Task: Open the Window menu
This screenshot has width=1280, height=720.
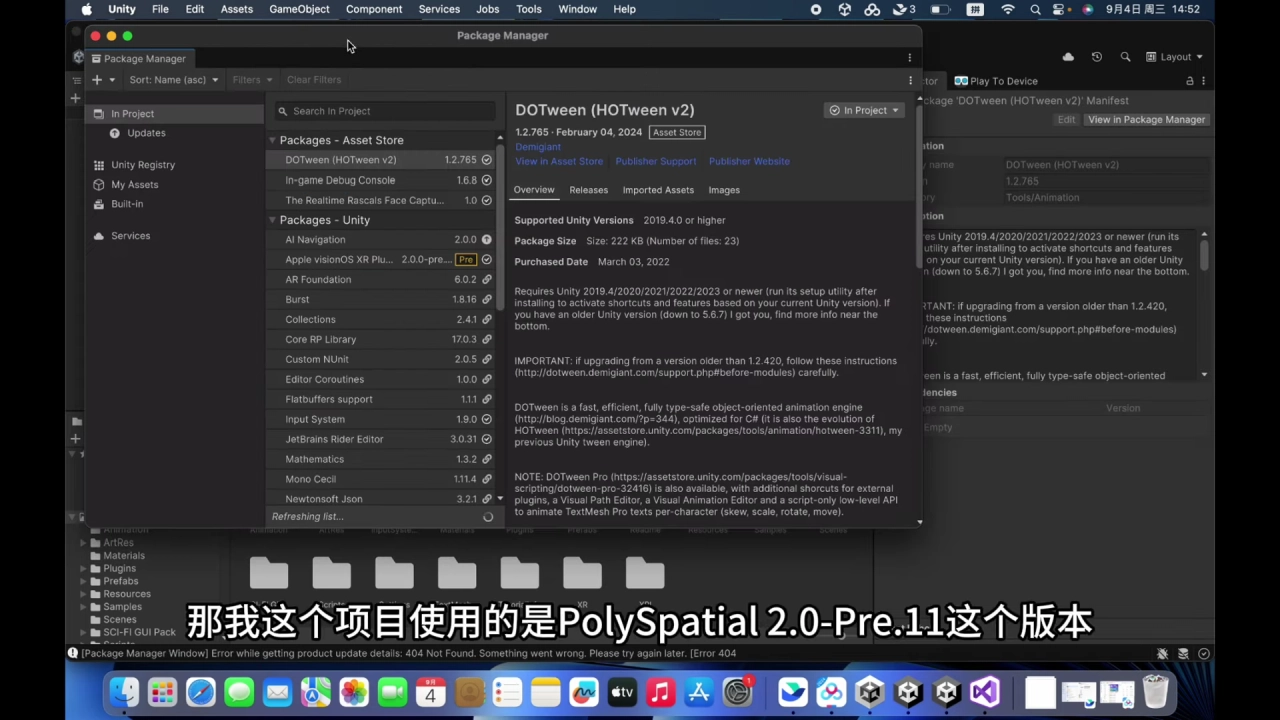Action: [577, 9]
